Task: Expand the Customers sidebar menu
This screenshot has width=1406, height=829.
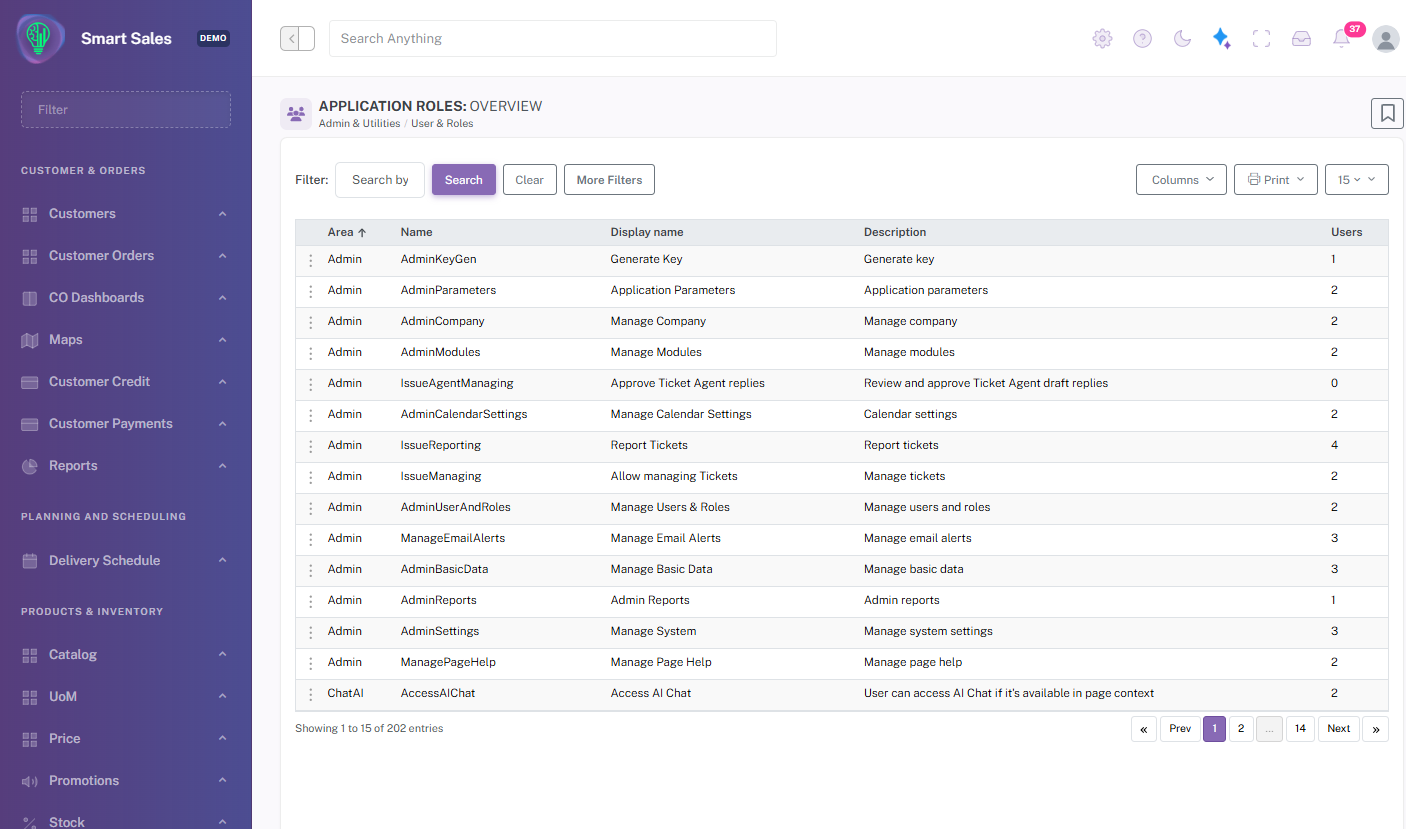Action: [125, 214]
